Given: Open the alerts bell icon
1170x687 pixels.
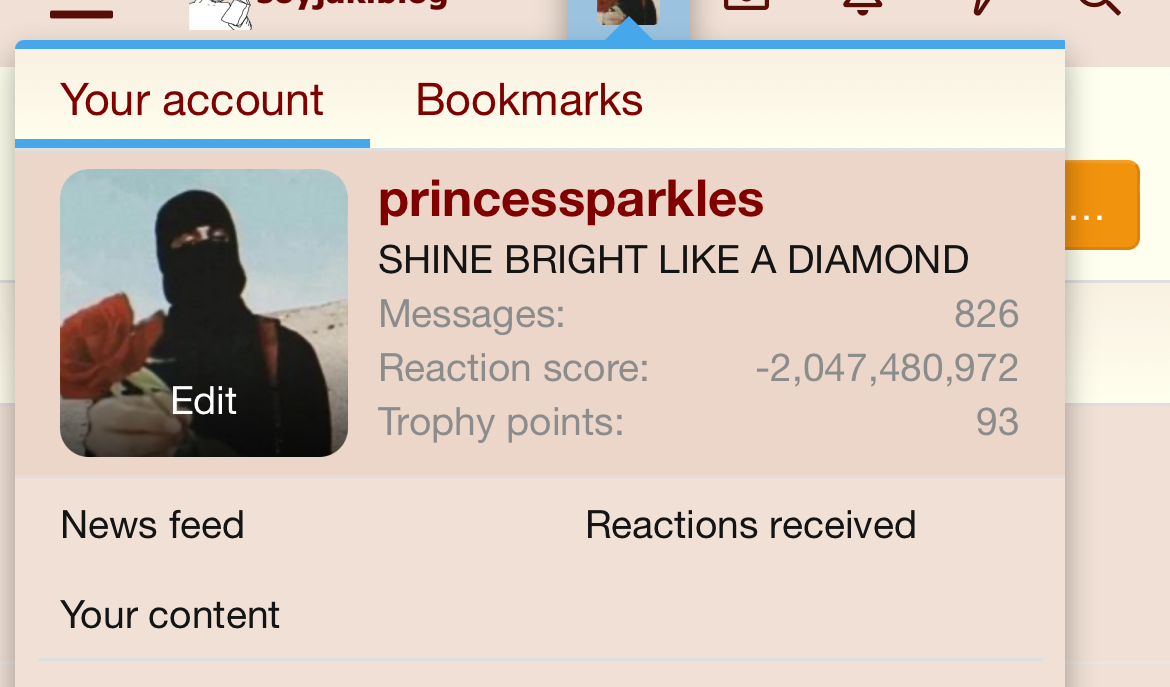Looking at the screenshot, I should point(863,7).
